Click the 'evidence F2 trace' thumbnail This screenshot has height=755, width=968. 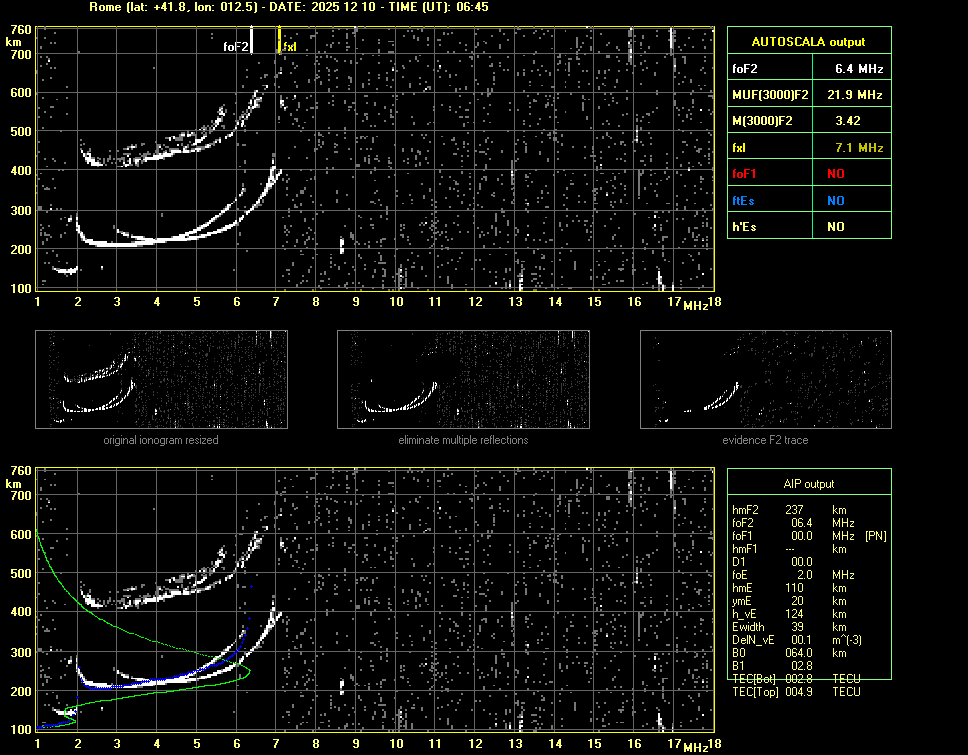[766, 380]
